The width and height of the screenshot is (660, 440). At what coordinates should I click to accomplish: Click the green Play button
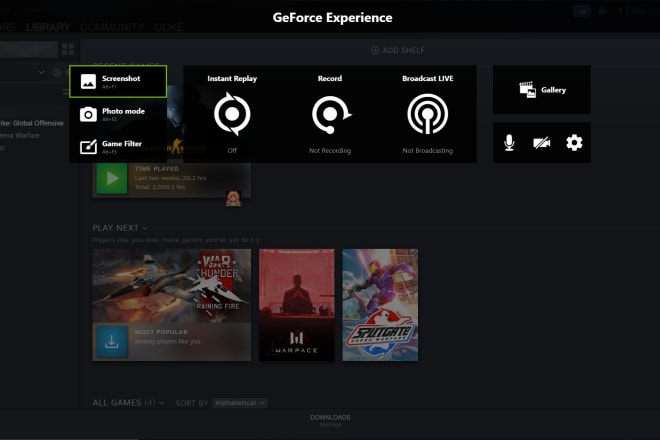112,179
